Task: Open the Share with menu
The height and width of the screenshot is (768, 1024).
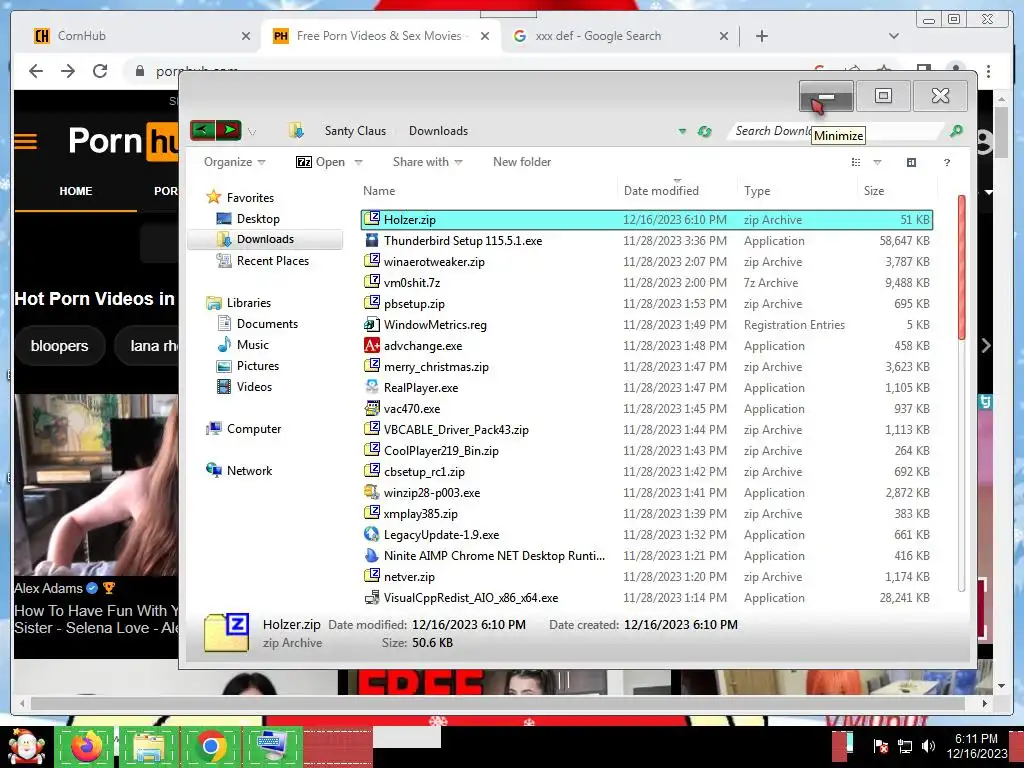Action: [427, 162]
